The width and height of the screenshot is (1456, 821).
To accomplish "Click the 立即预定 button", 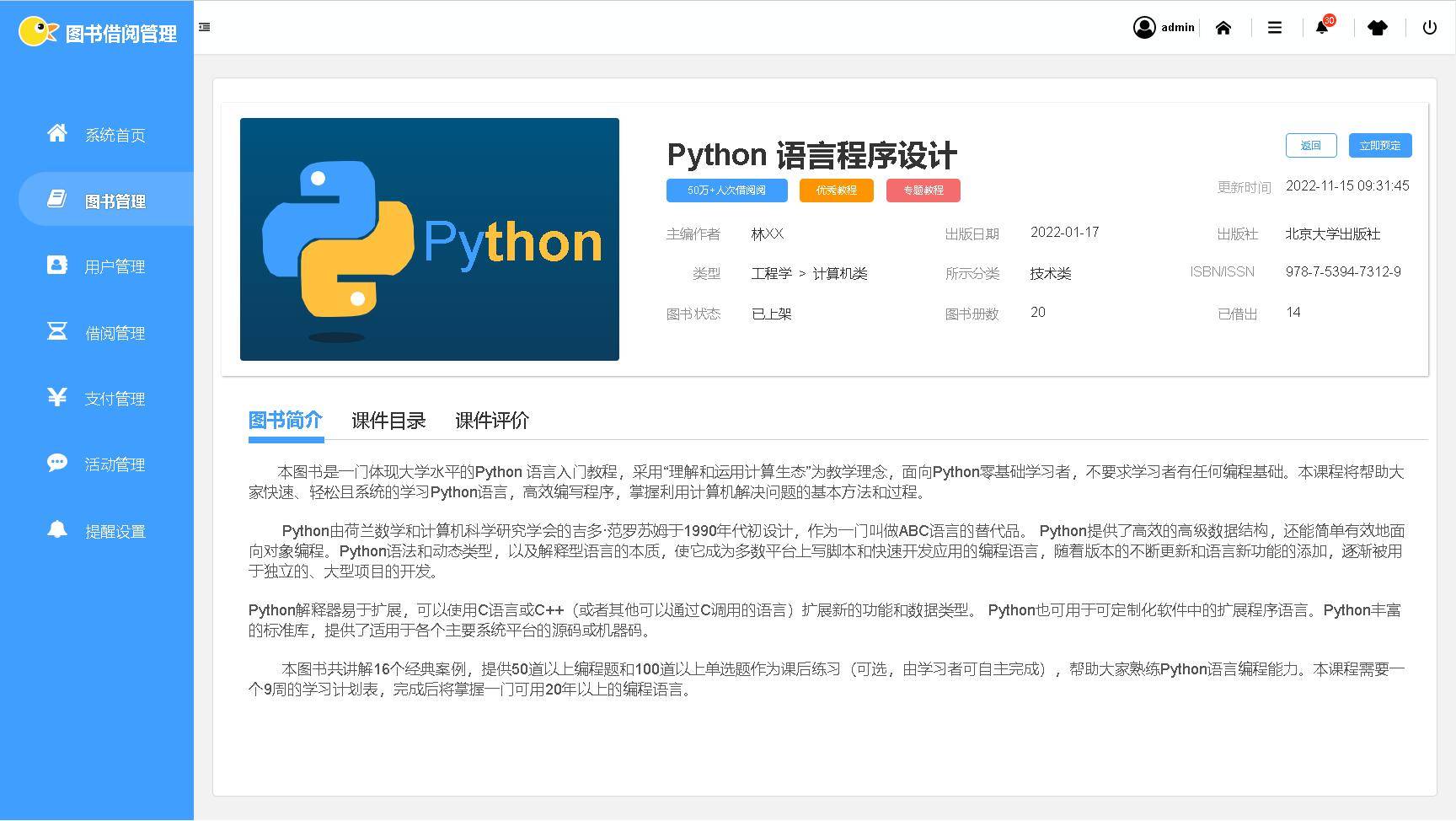I will click(x=1380, y=145).
